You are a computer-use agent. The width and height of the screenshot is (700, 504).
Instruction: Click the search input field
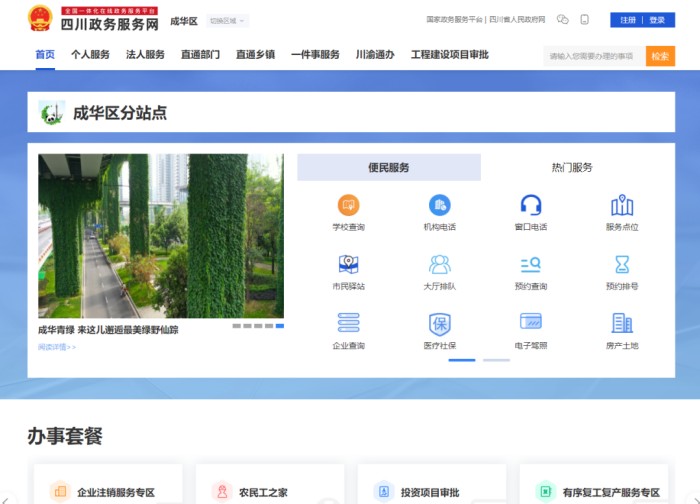[594, 56]
